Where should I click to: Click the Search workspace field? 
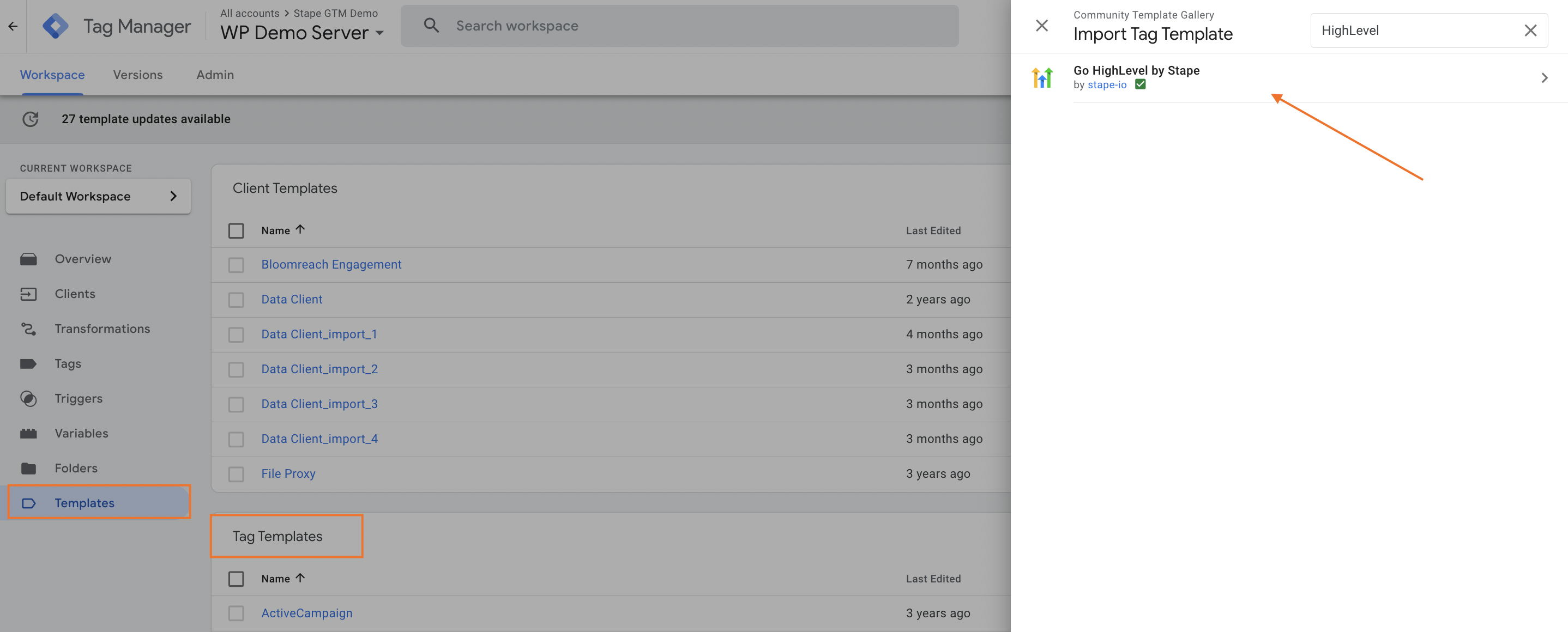(679, 26)
